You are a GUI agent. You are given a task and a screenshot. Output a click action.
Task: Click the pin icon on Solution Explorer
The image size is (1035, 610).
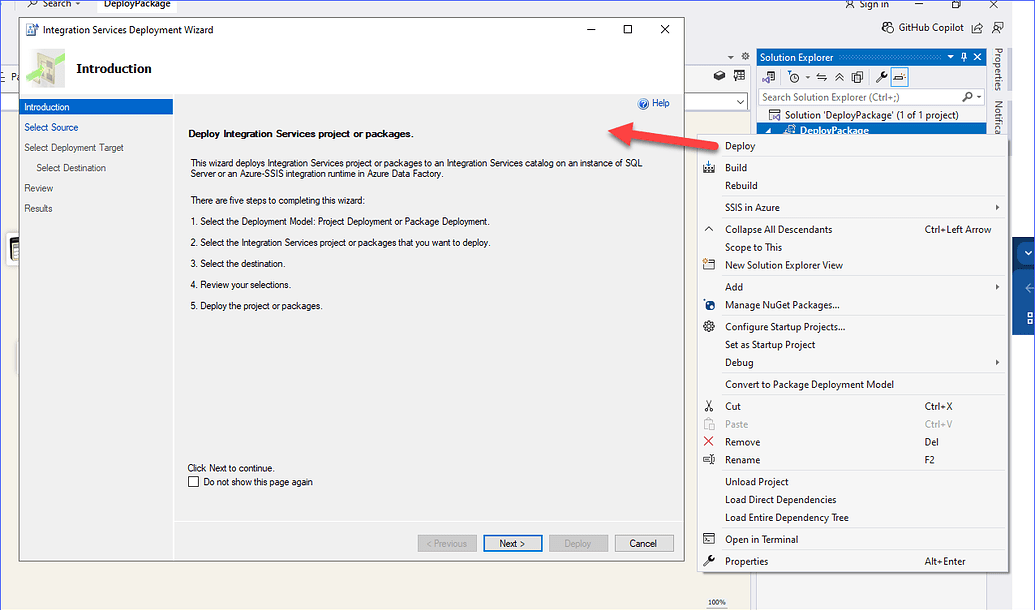pos(964,56)
